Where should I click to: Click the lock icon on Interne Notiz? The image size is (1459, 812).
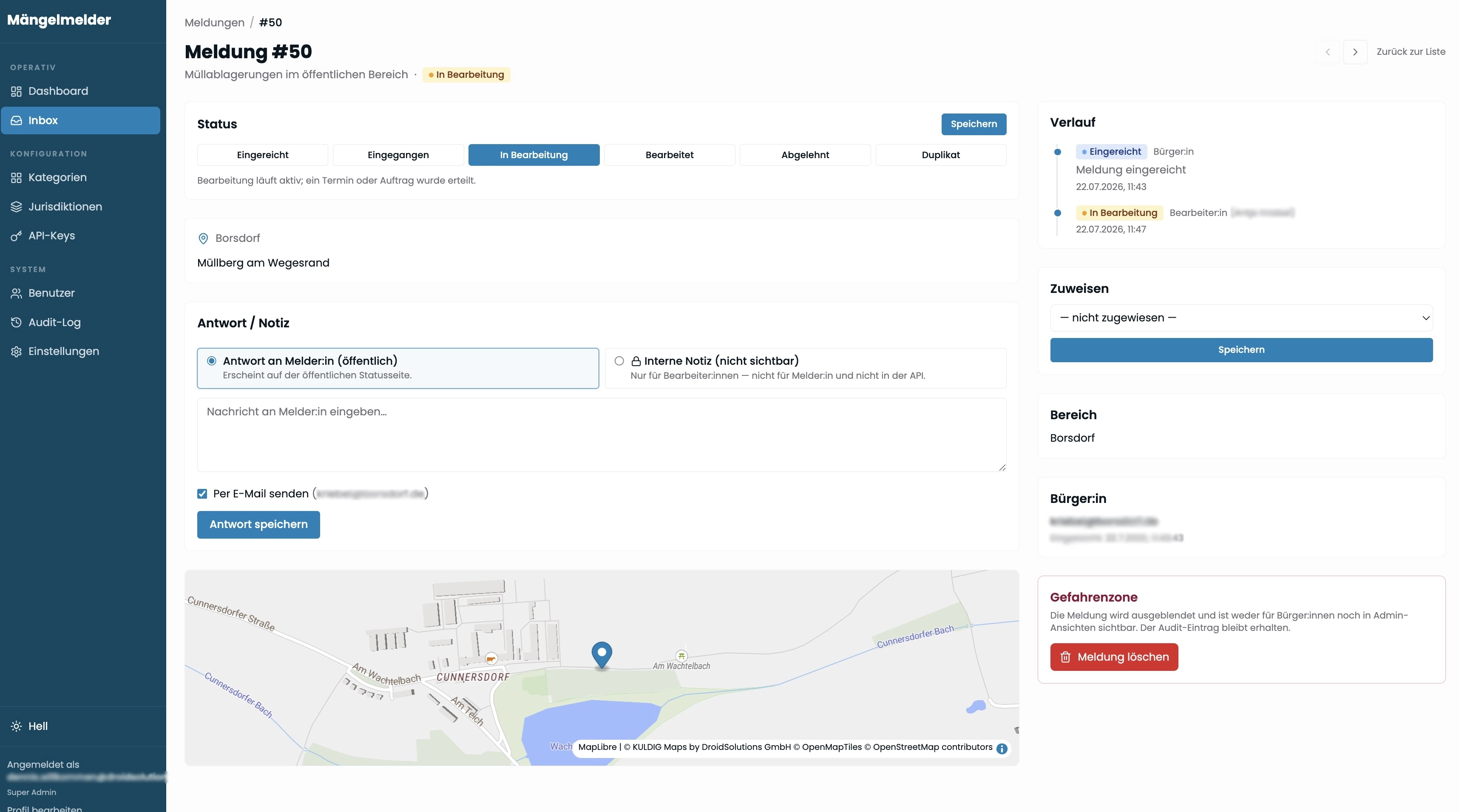(x=636, y=361)
